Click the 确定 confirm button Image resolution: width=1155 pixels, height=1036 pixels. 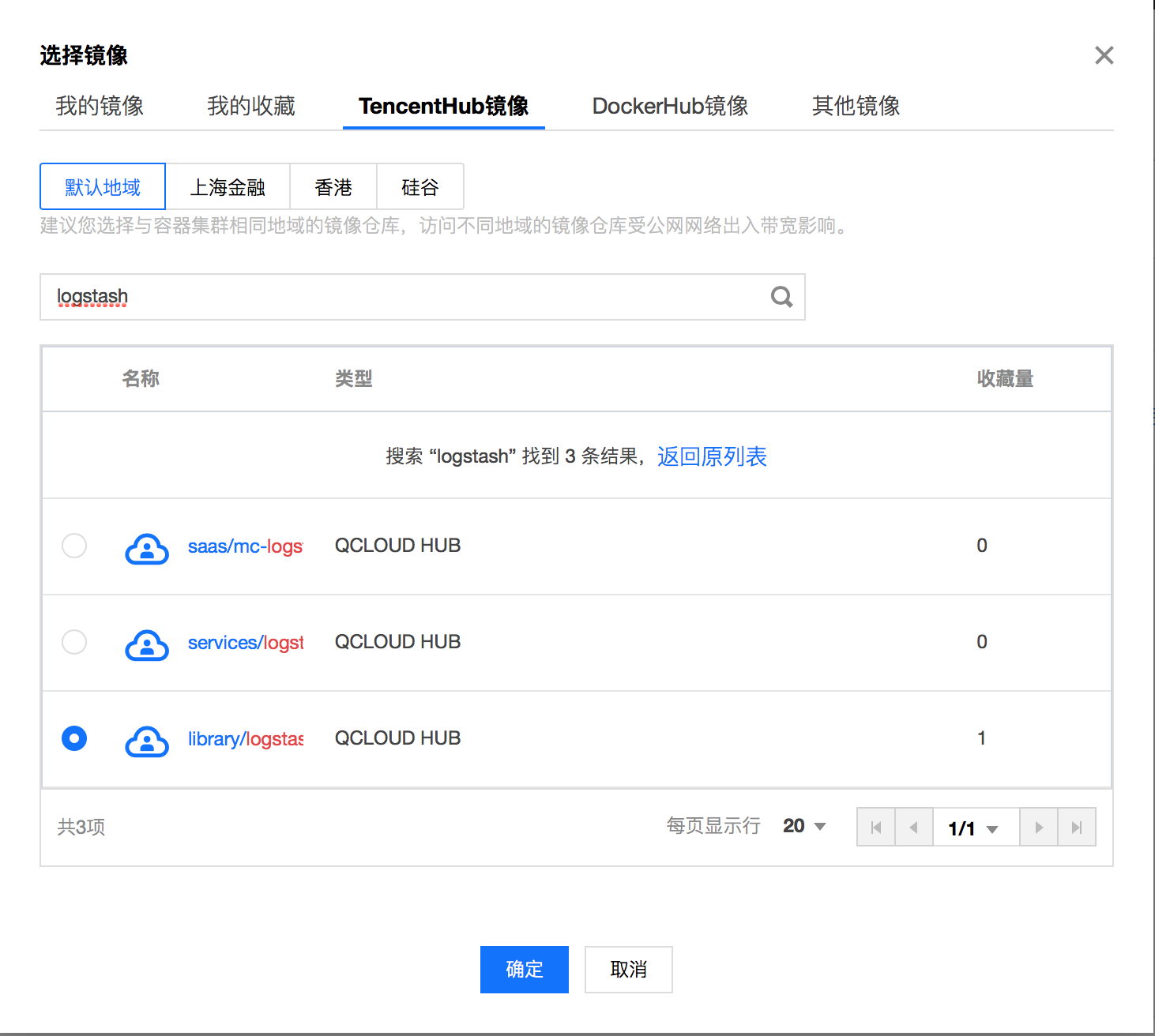click(x=525, y=970)
